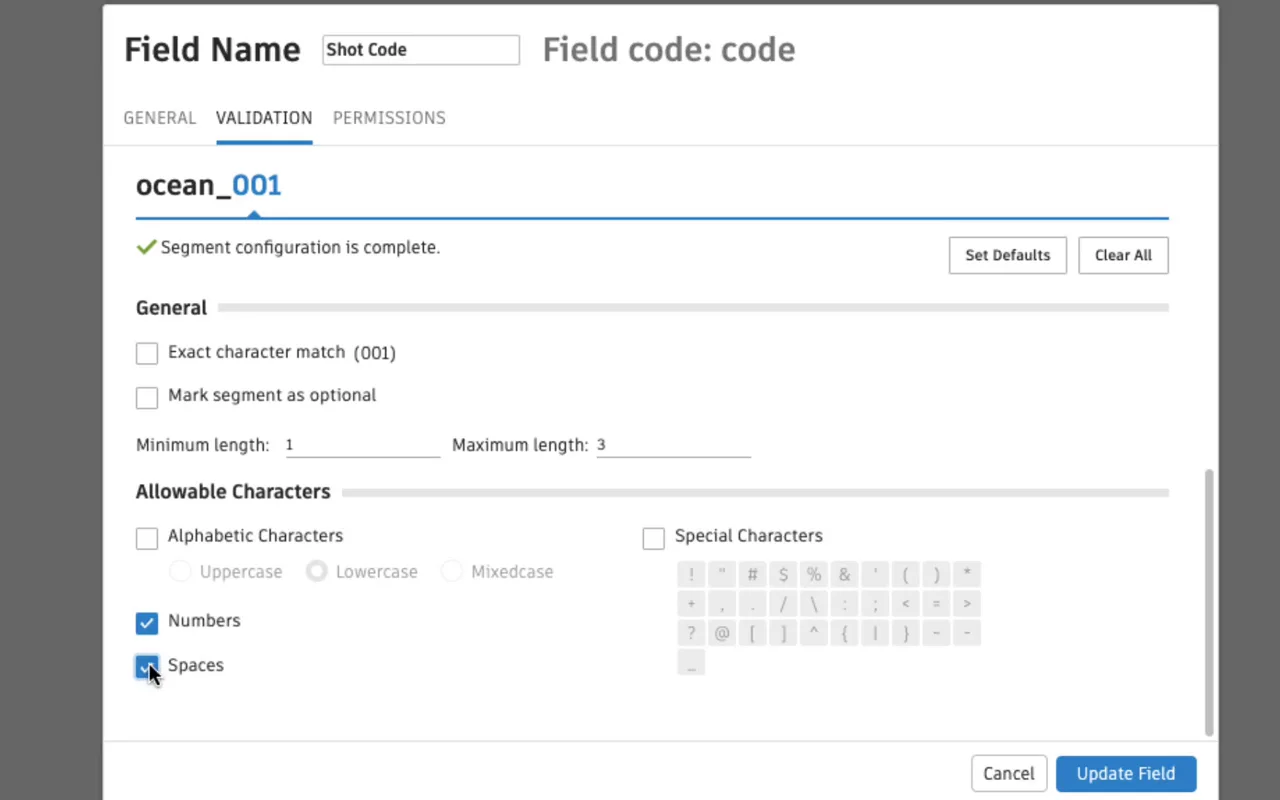Uncheck the Numbers checkbox

pos(147,623)
